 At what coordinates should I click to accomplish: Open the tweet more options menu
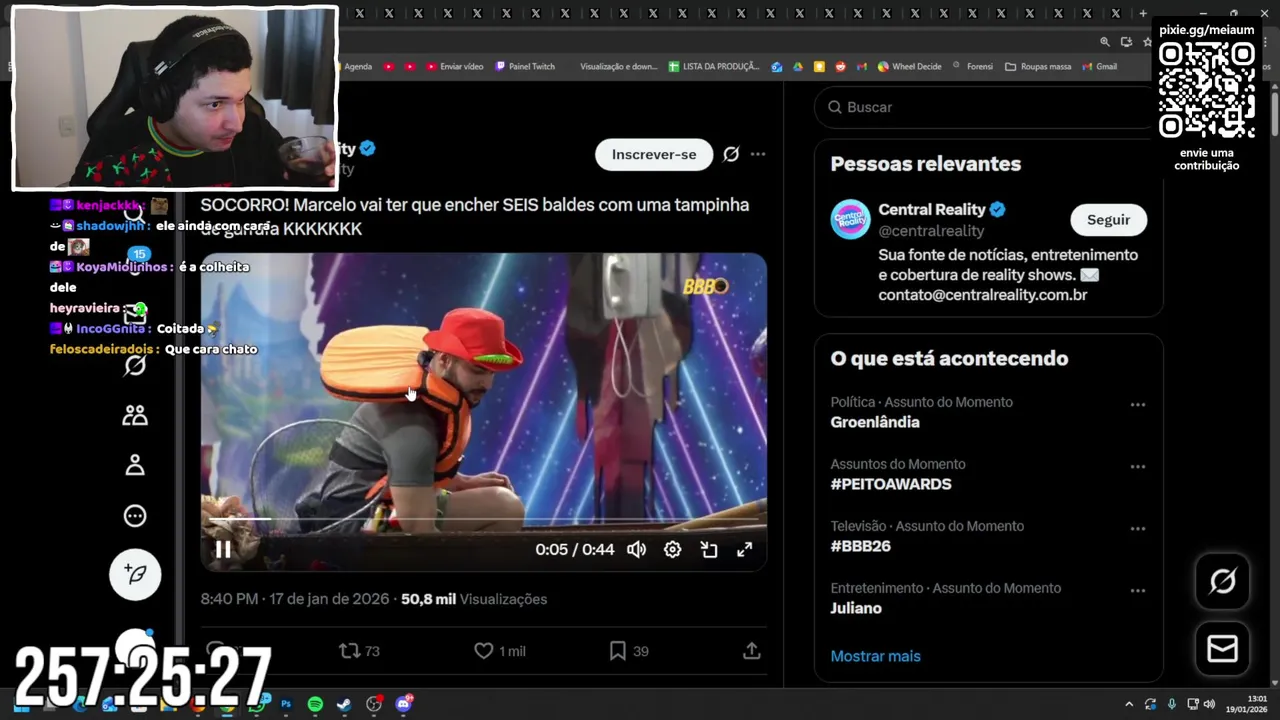(758, 154)
